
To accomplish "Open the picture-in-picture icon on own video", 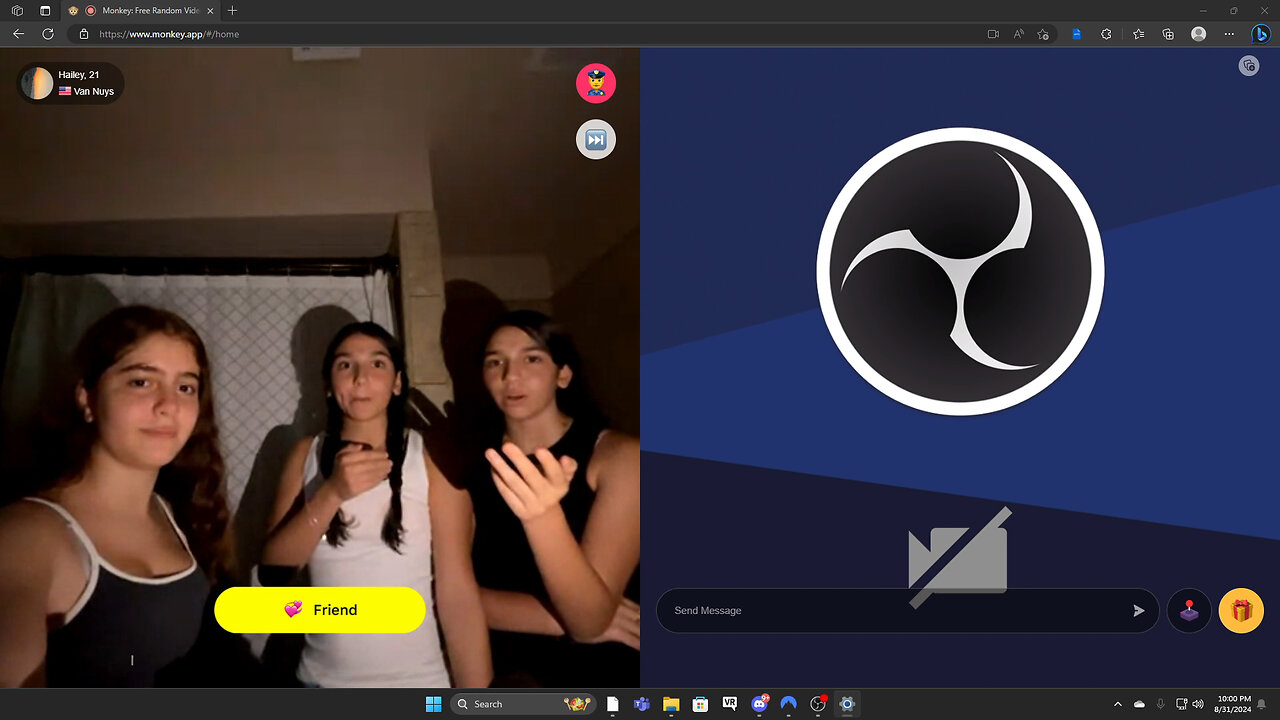I will (x=1248, y=66).
